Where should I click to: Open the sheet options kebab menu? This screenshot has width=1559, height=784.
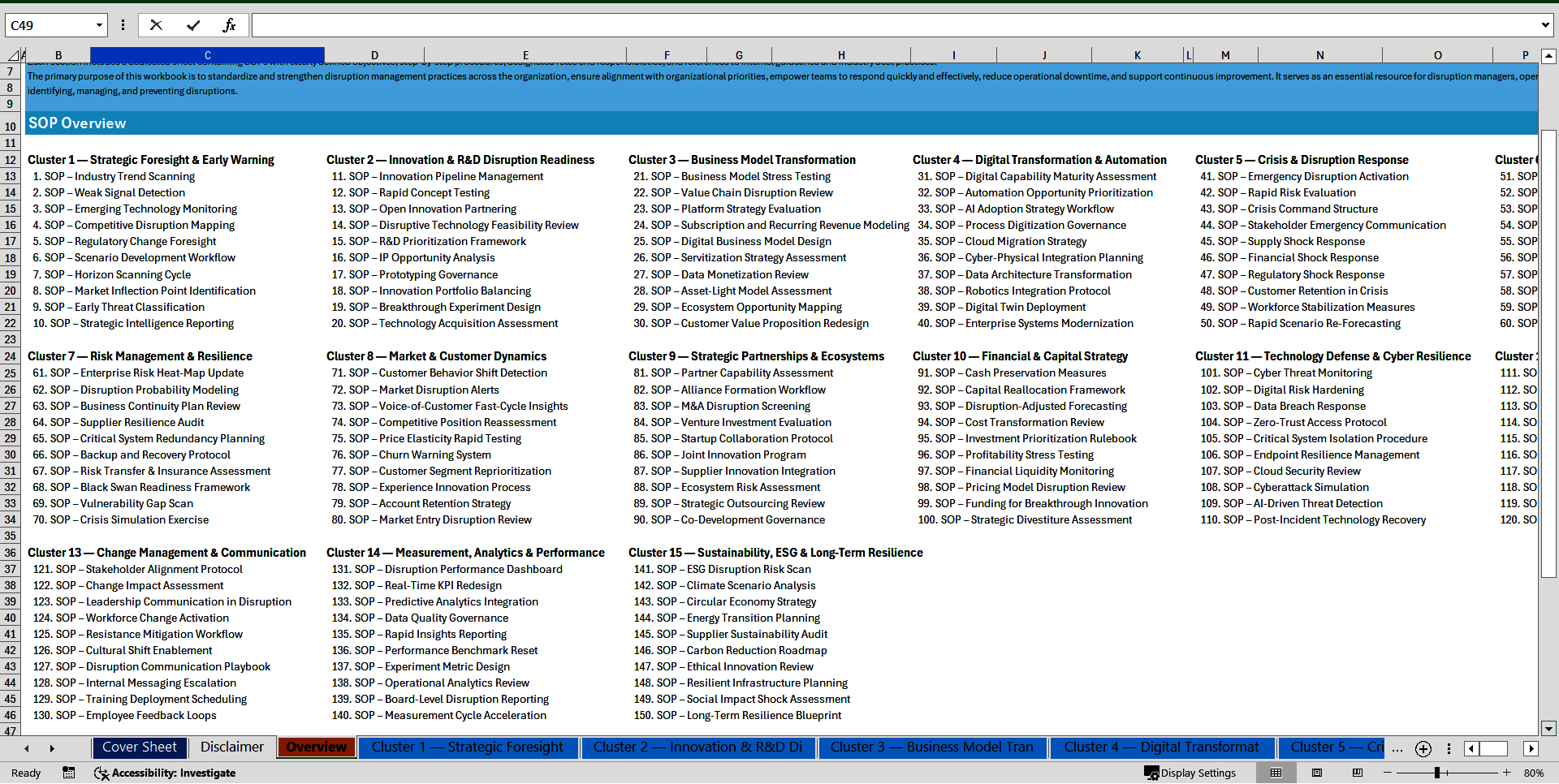pyautogui.click(x=1449, y=749)
